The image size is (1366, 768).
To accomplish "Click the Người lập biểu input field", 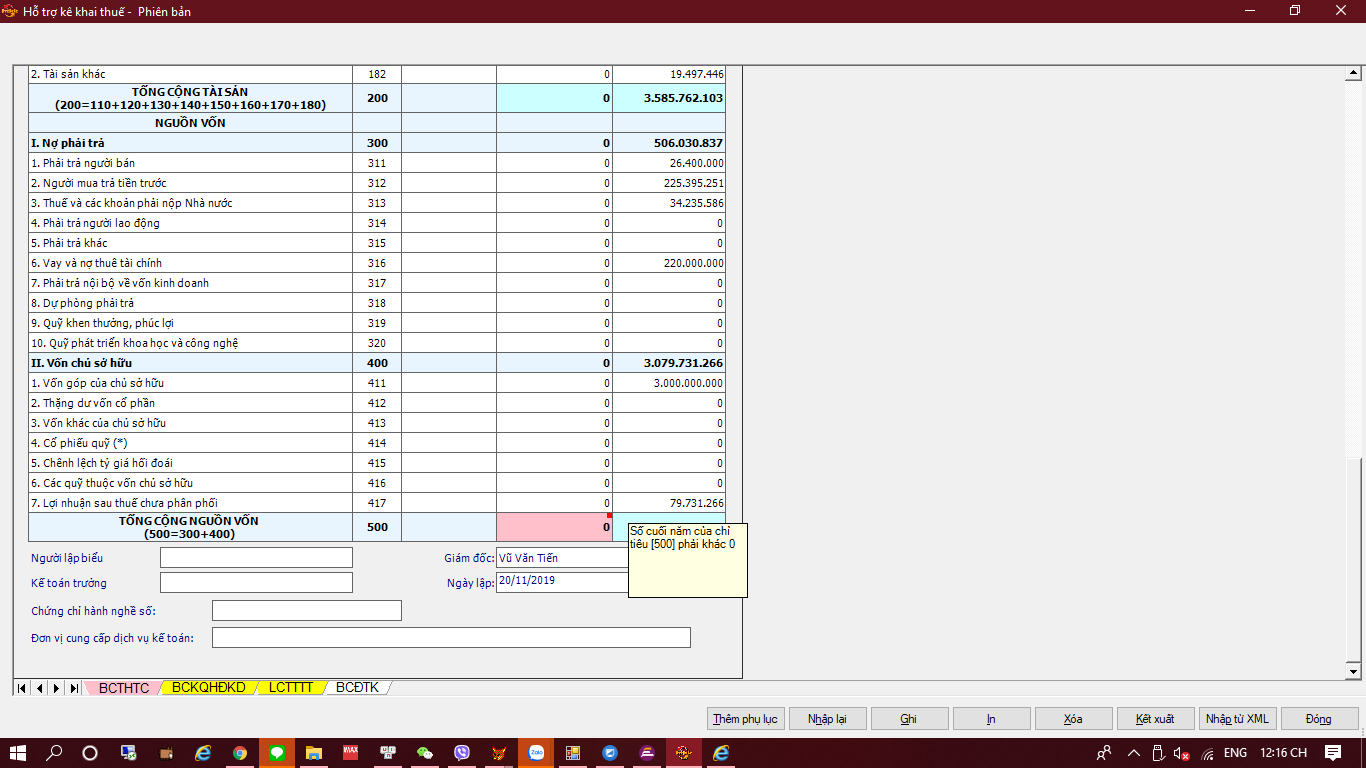I will [256, 558].
